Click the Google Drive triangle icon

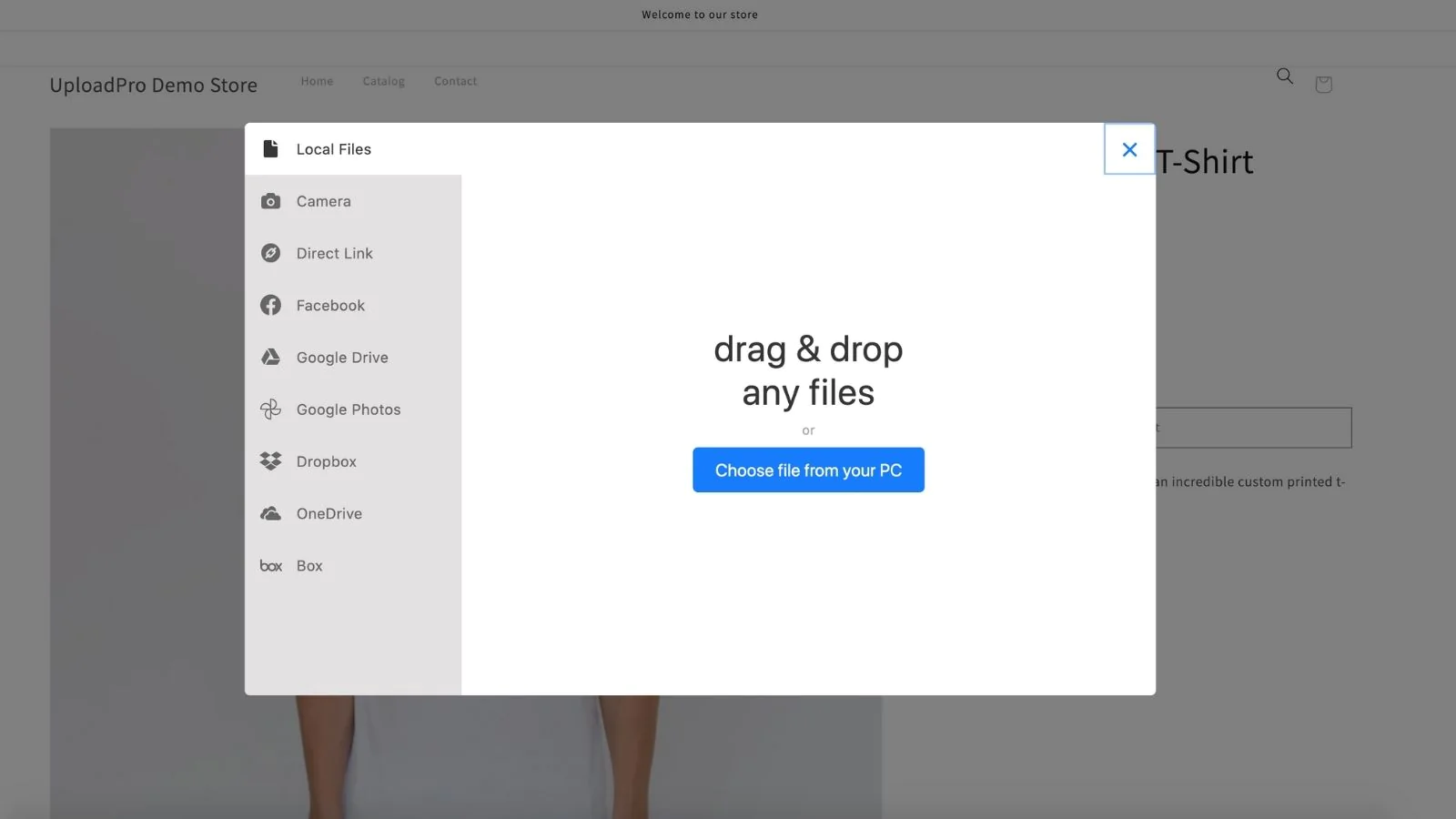click(270, 357)
